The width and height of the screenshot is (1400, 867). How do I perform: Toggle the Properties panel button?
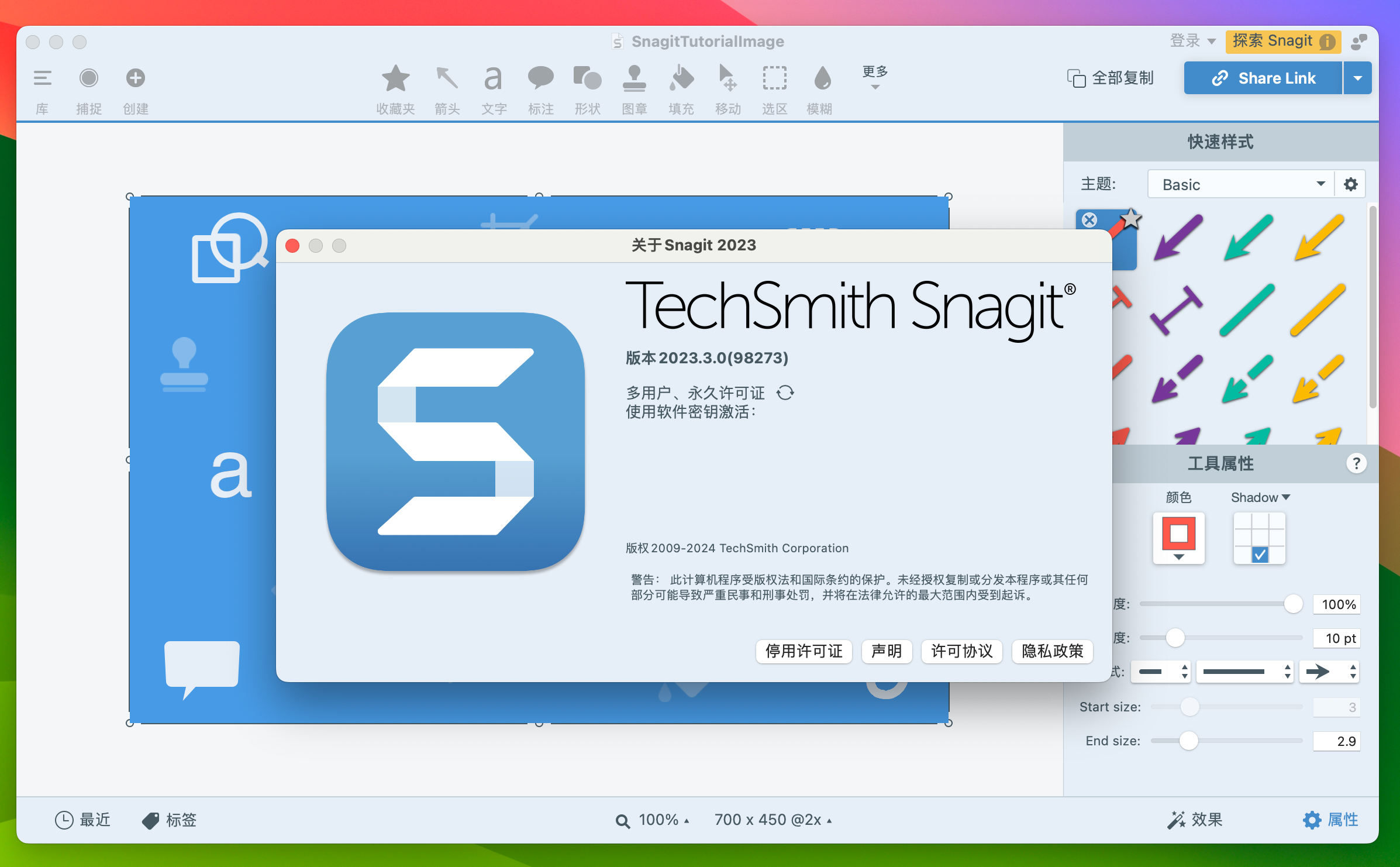click(1330, 820)
